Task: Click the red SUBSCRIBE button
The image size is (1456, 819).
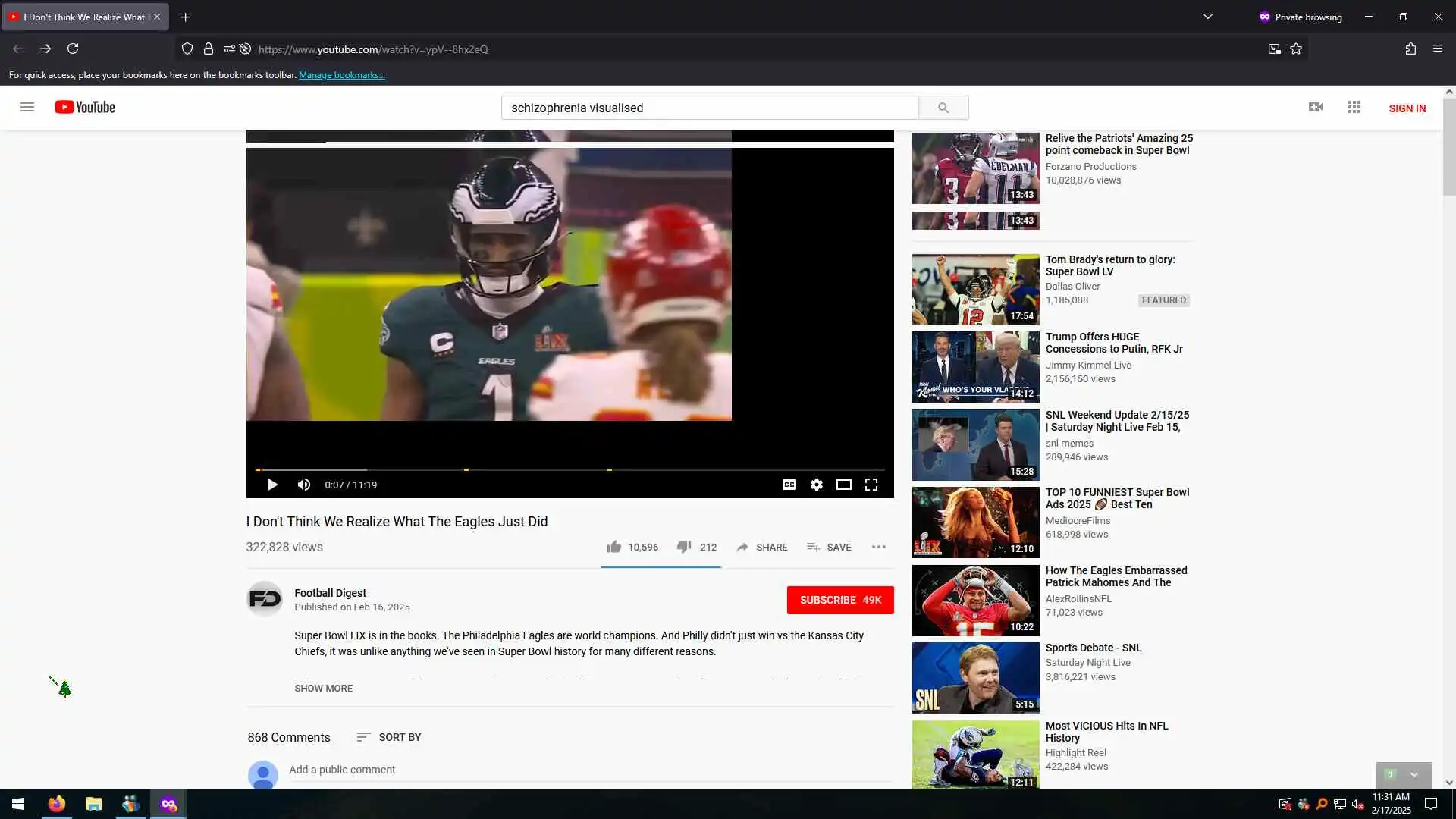Action: (x=839, y=600)
